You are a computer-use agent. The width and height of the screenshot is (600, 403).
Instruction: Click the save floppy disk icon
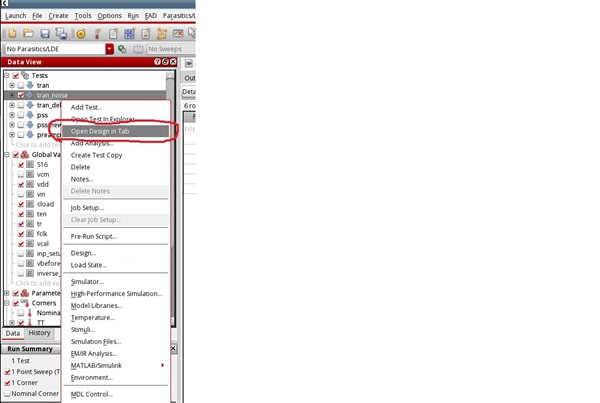(x=46, y=33)
